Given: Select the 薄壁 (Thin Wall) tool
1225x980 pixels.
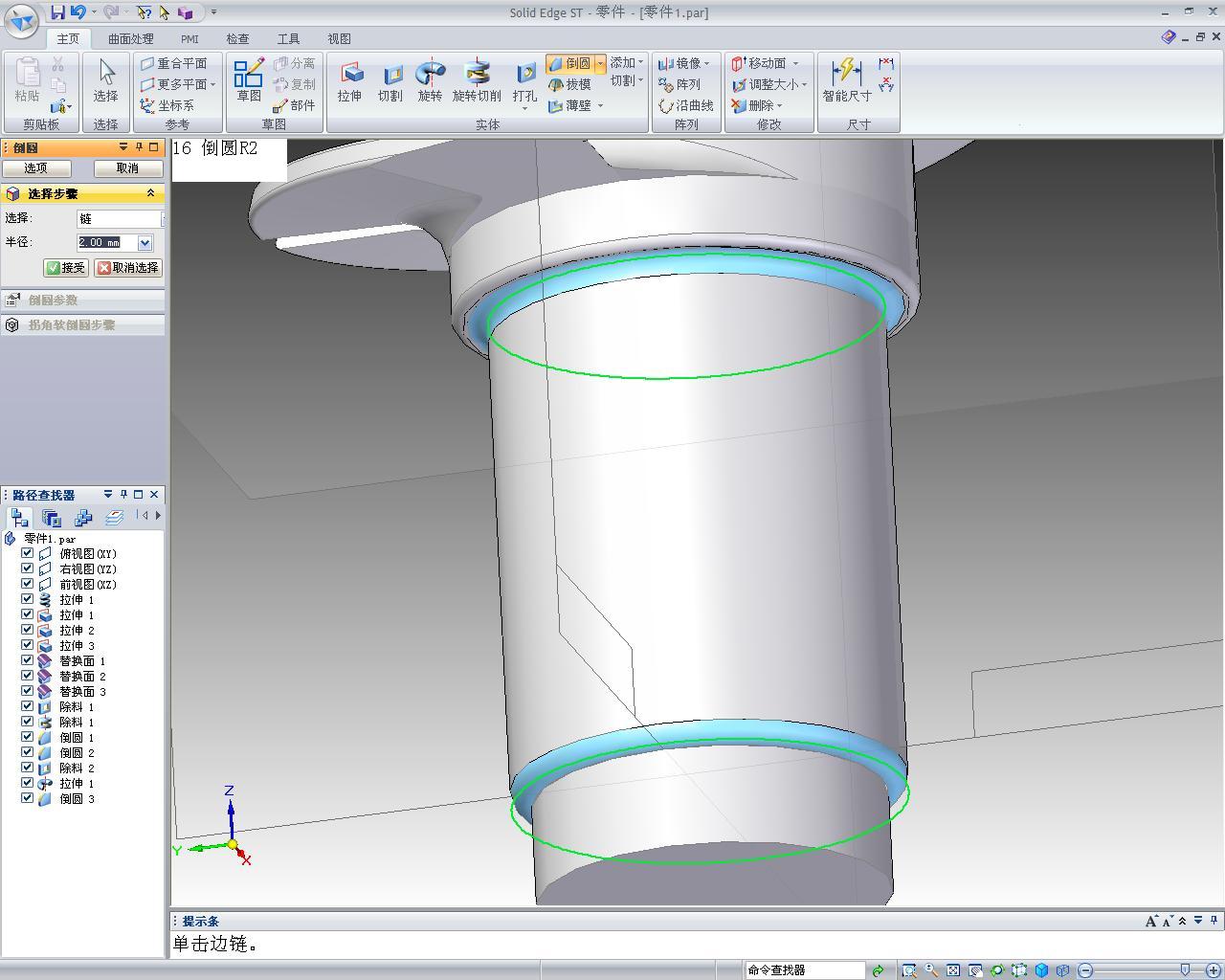Looking at the screenshot, I should coord(570,105).
